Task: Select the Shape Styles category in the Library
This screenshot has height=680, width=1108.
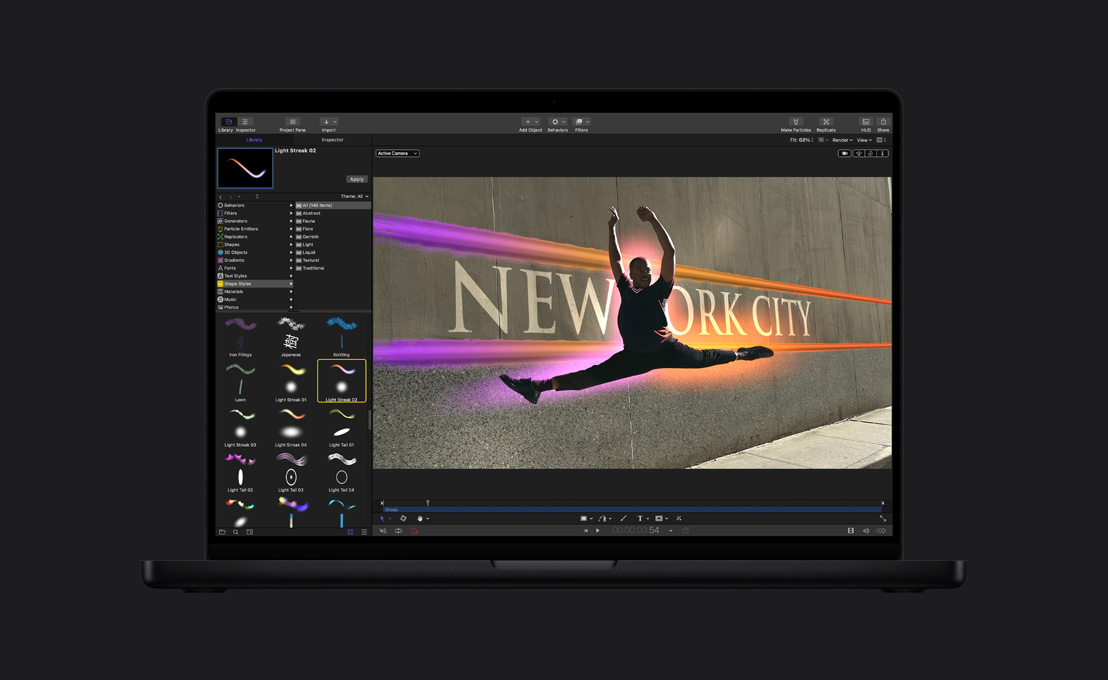Action: tap(240, 283)
